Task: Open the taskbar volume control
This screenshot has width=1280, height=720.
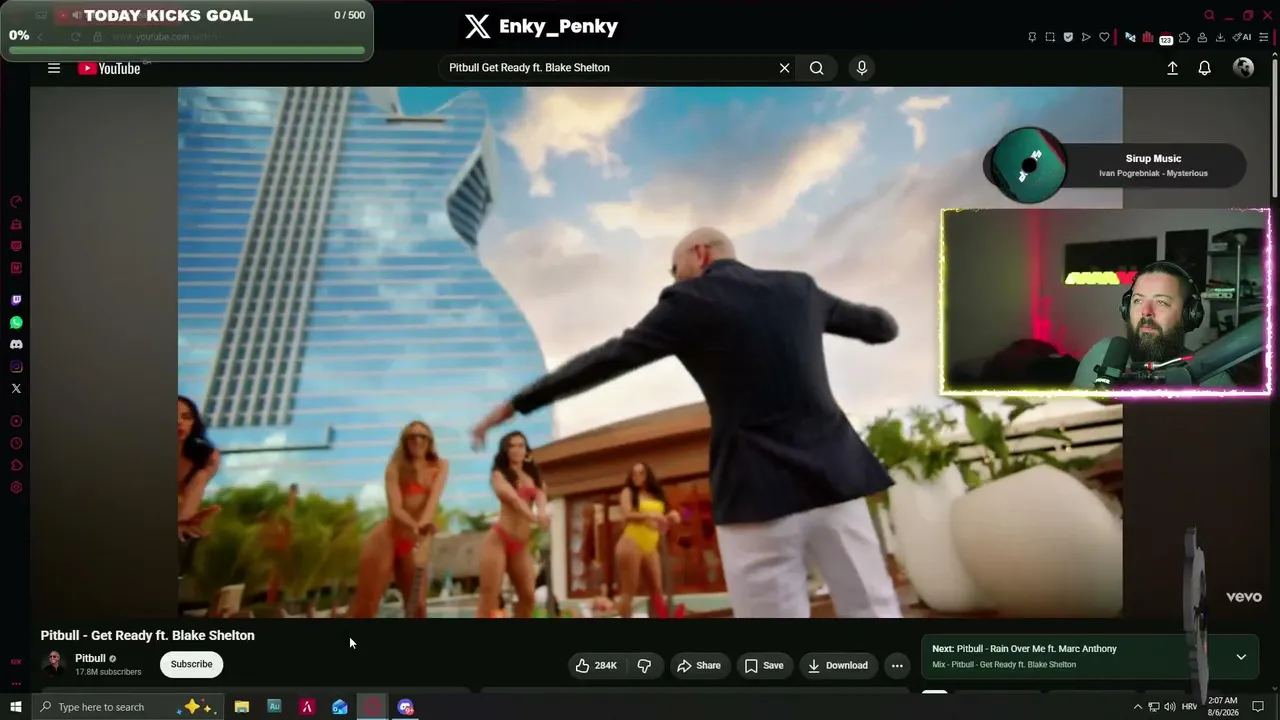Action: click(1170, 707)
